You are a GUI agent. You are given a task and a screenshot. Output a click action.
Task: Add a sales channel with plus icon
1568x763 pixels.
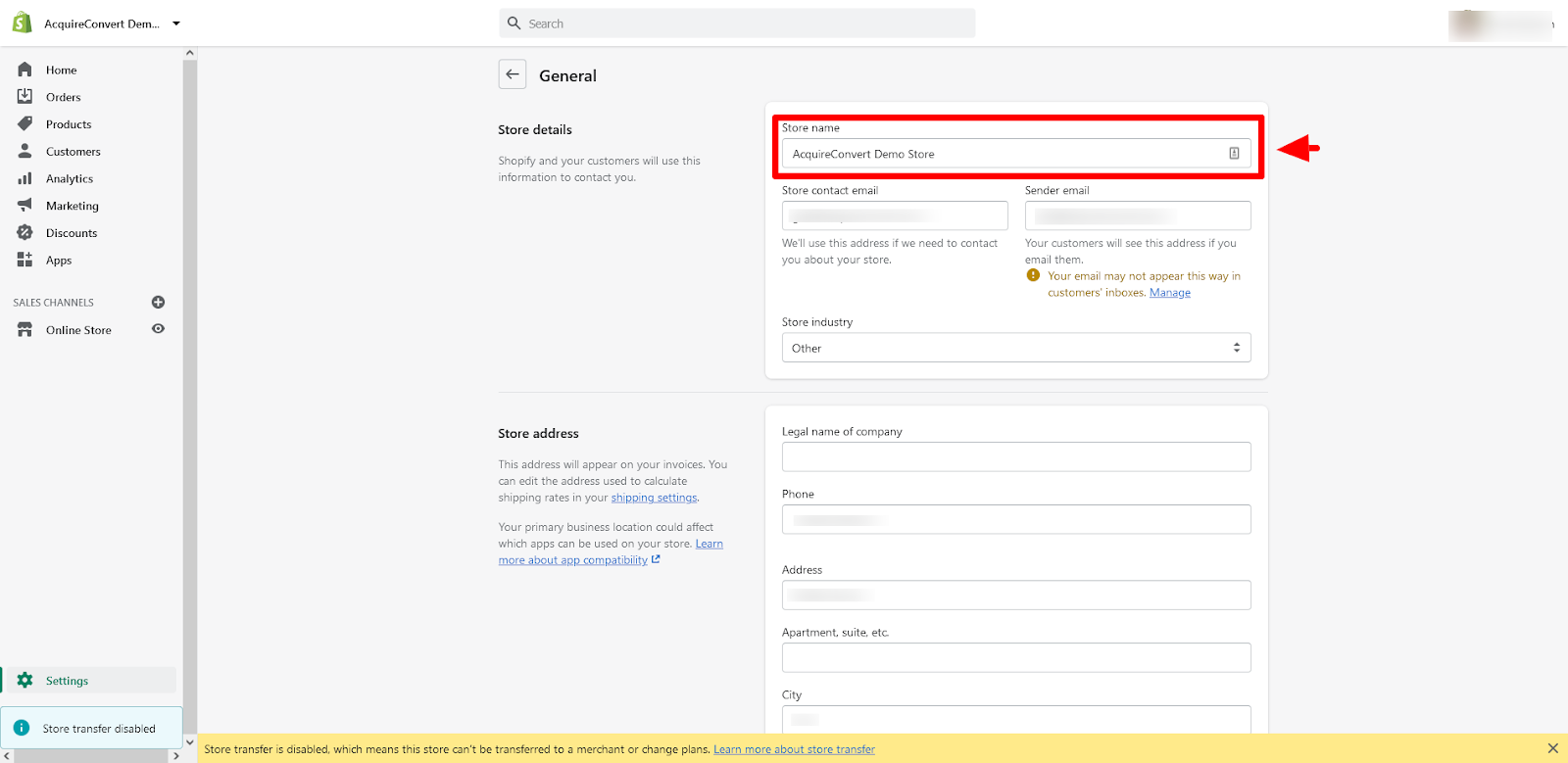coord(158,302)
